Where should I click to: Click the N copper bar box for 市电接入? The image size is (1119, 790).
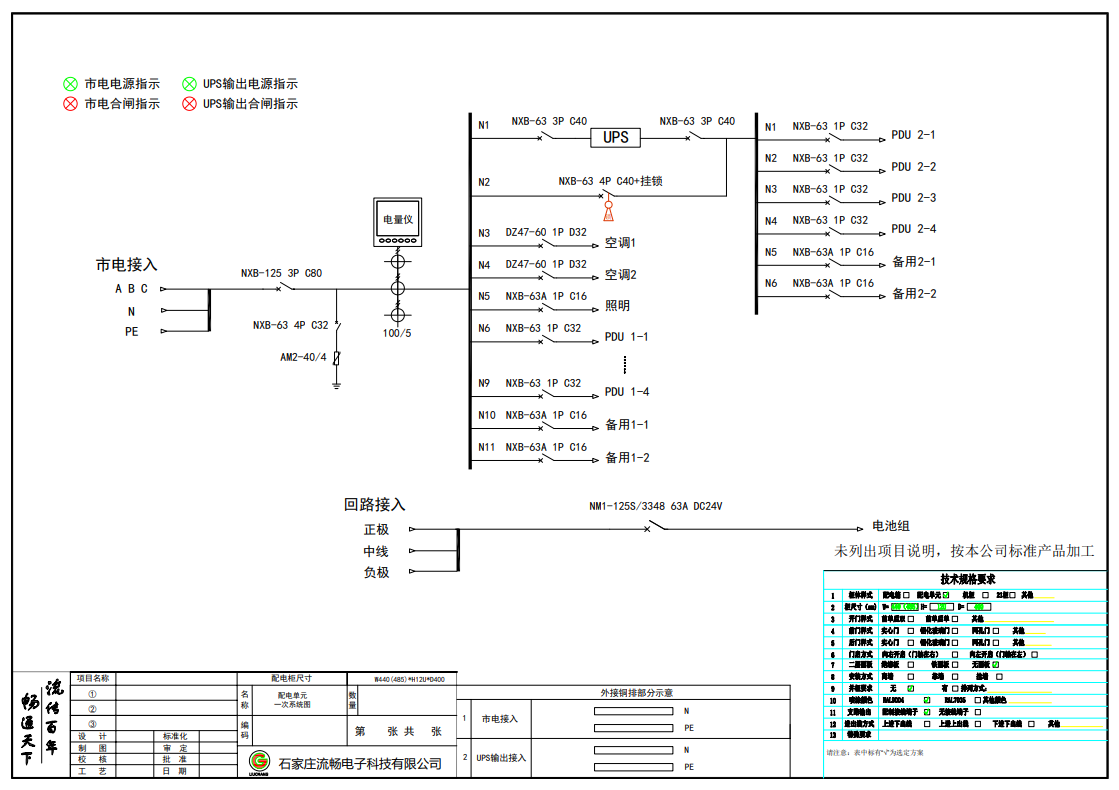pyautogui.click(x=634, y=711)
